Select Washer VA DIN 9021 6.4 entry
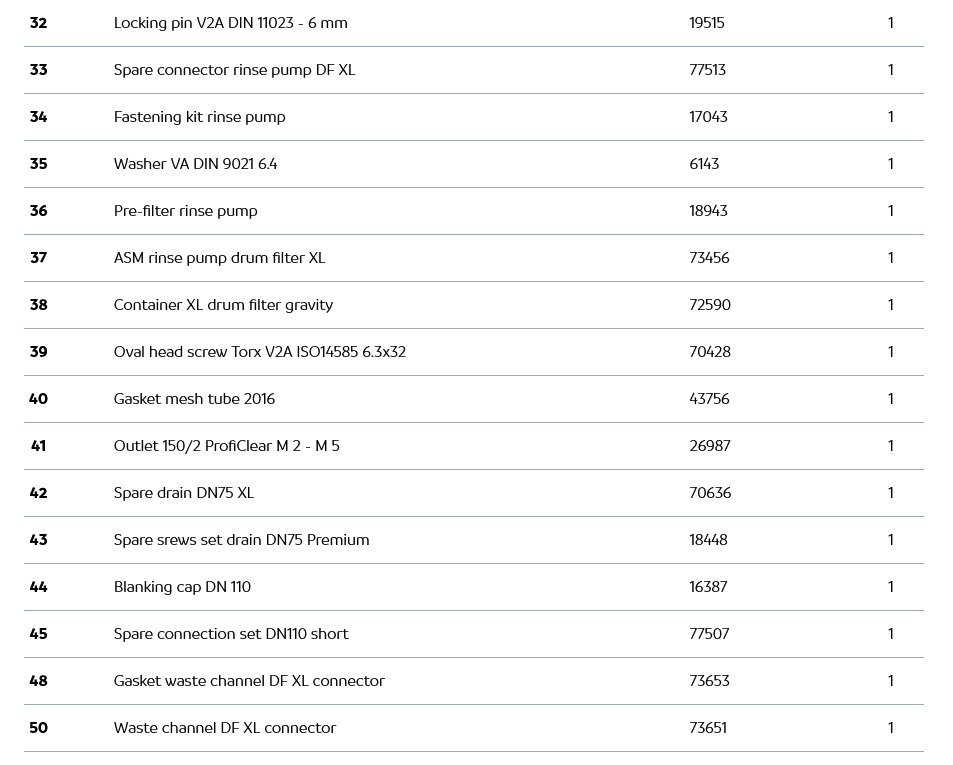The image size is (953, 765). (x=195, y=164)
